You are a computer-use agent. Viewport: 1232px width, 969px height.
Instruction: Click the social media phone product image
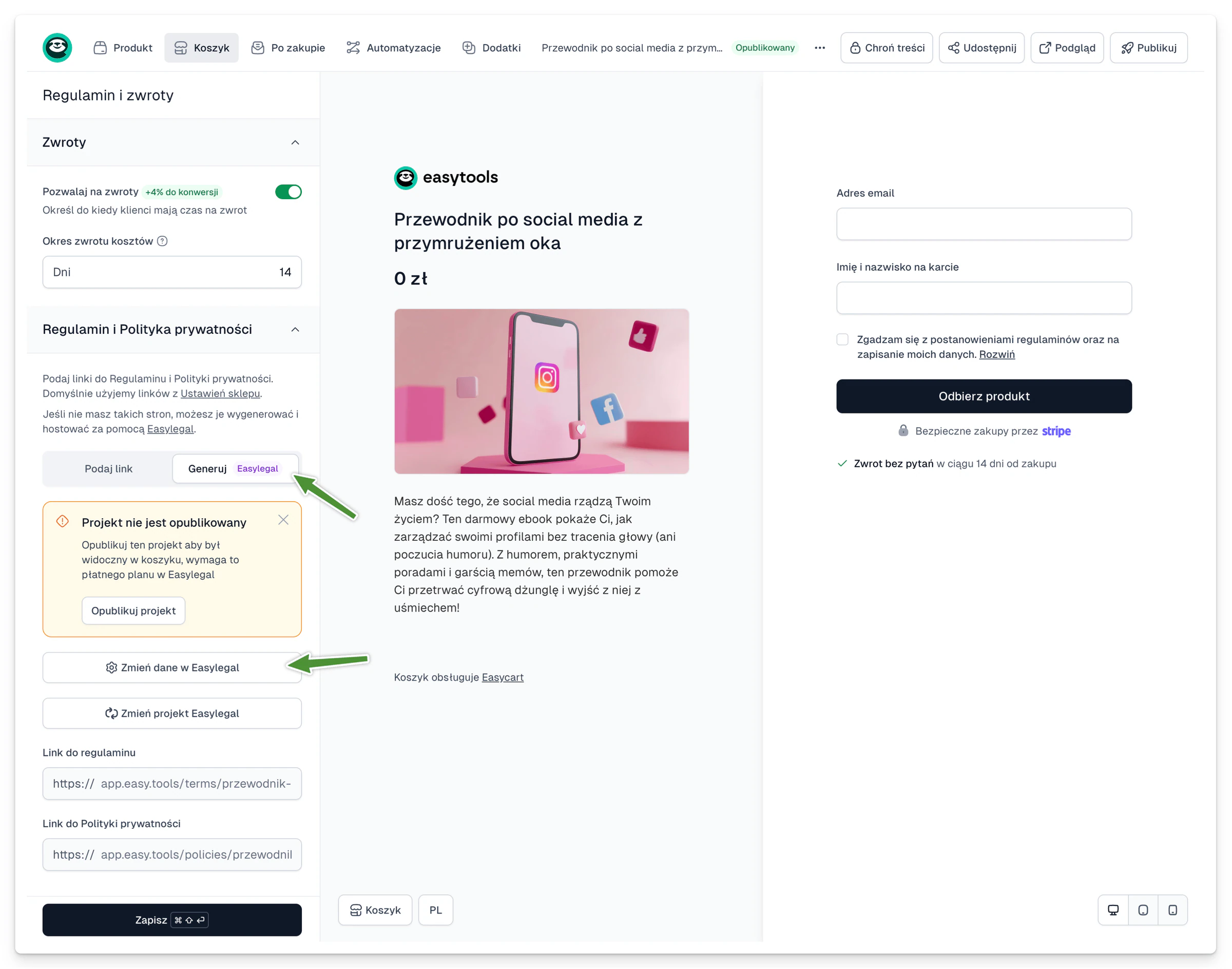pos(542,391)
